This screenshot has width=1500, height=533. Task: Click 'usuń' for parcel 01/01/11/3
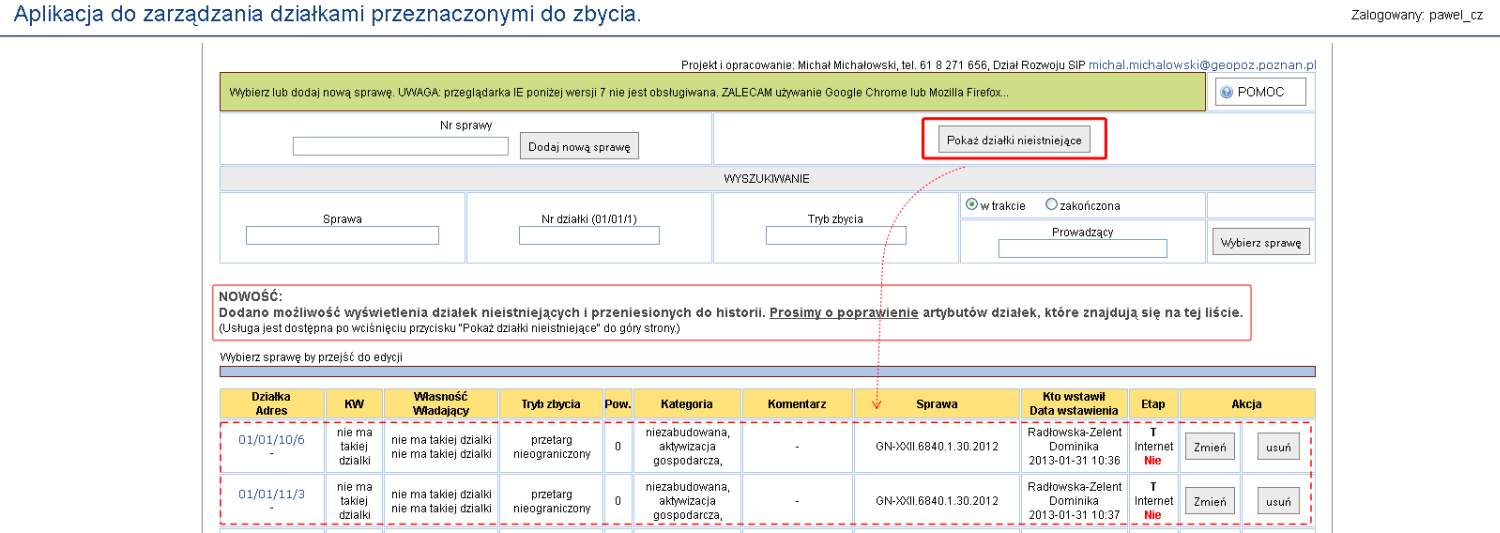pyautogui.click(x=1278, y=501)
